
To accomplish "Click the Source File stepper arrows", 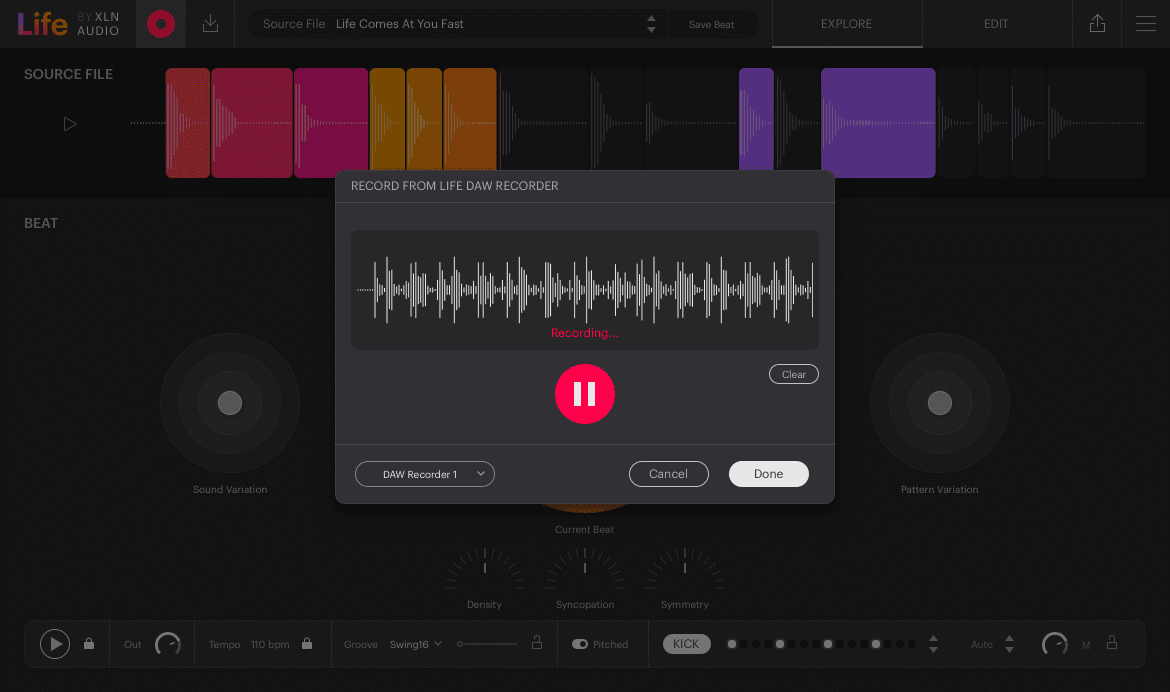I will coord(651,23).
